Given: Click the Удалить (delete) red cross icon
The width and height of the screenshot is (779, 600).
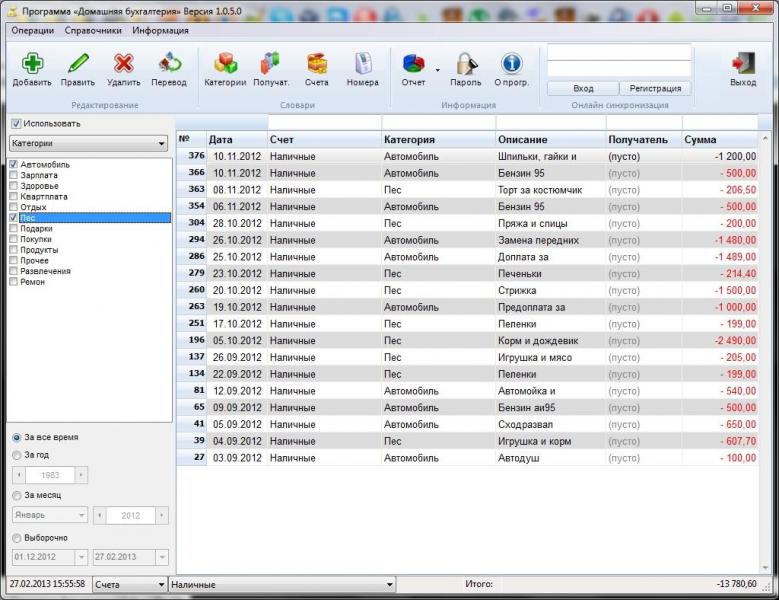Looking at the screenshot, I should pyautogui.click(x=124, y=64).
